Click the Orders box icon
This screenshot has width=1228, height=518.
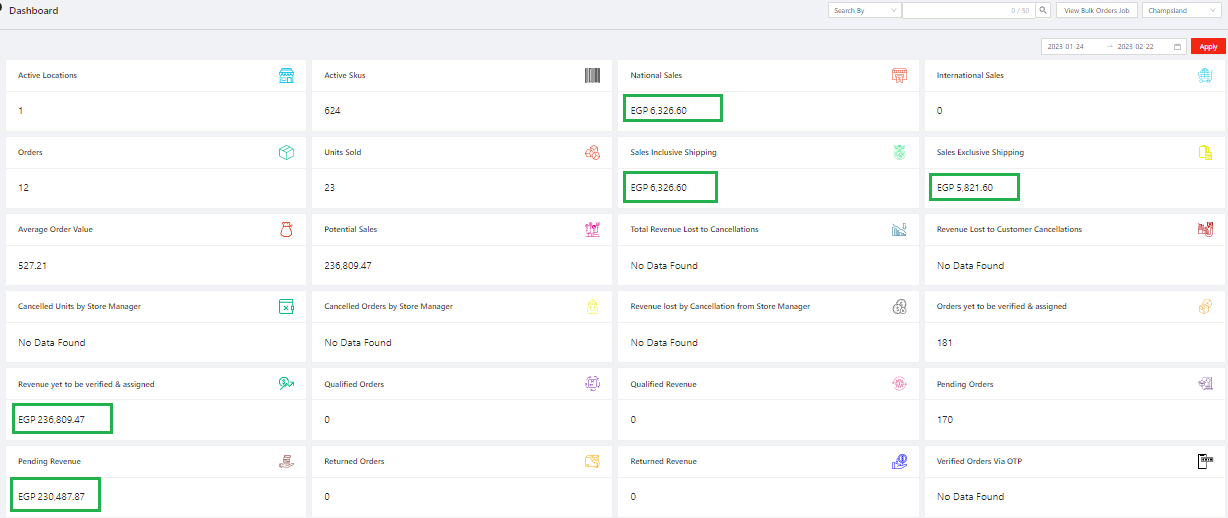coord(286,153)
